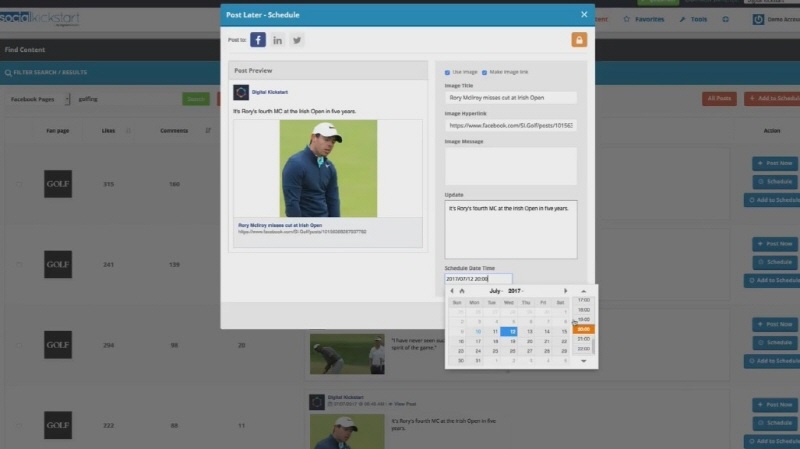Viewport: 800px width, 449px height.
Task: Click the GOLF logo in the 294-likes row
Action: coord(58,344)
